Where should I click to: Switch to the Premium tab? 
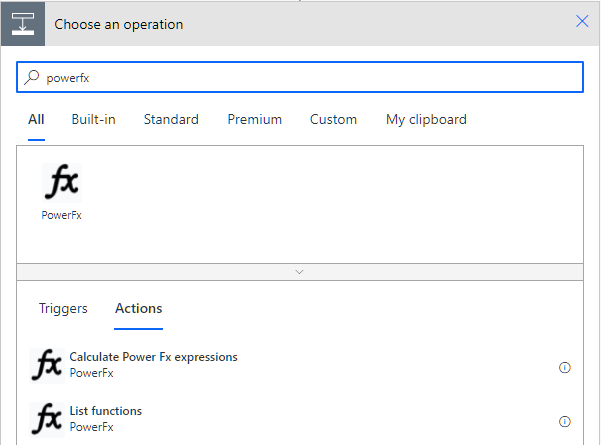coord(255,120)
